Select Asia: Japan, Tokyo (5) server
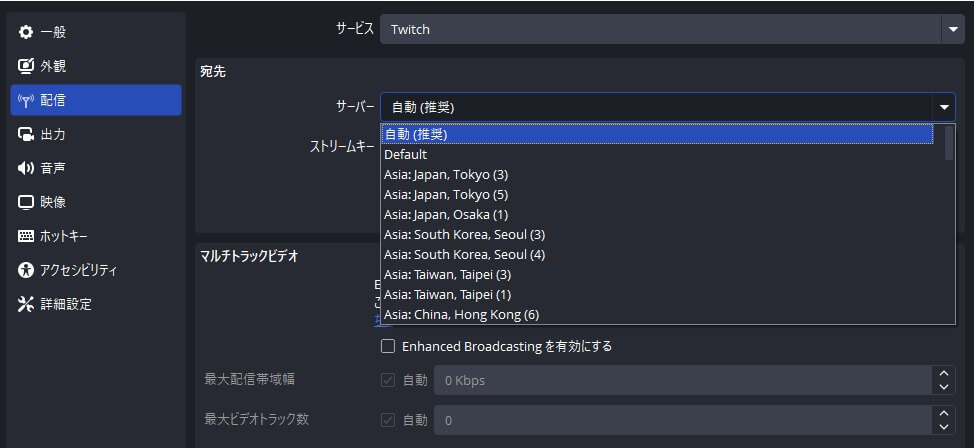Image resolution: width=974 pixels, height=448 pixels. pyautogui.click(x=657, y=194)
